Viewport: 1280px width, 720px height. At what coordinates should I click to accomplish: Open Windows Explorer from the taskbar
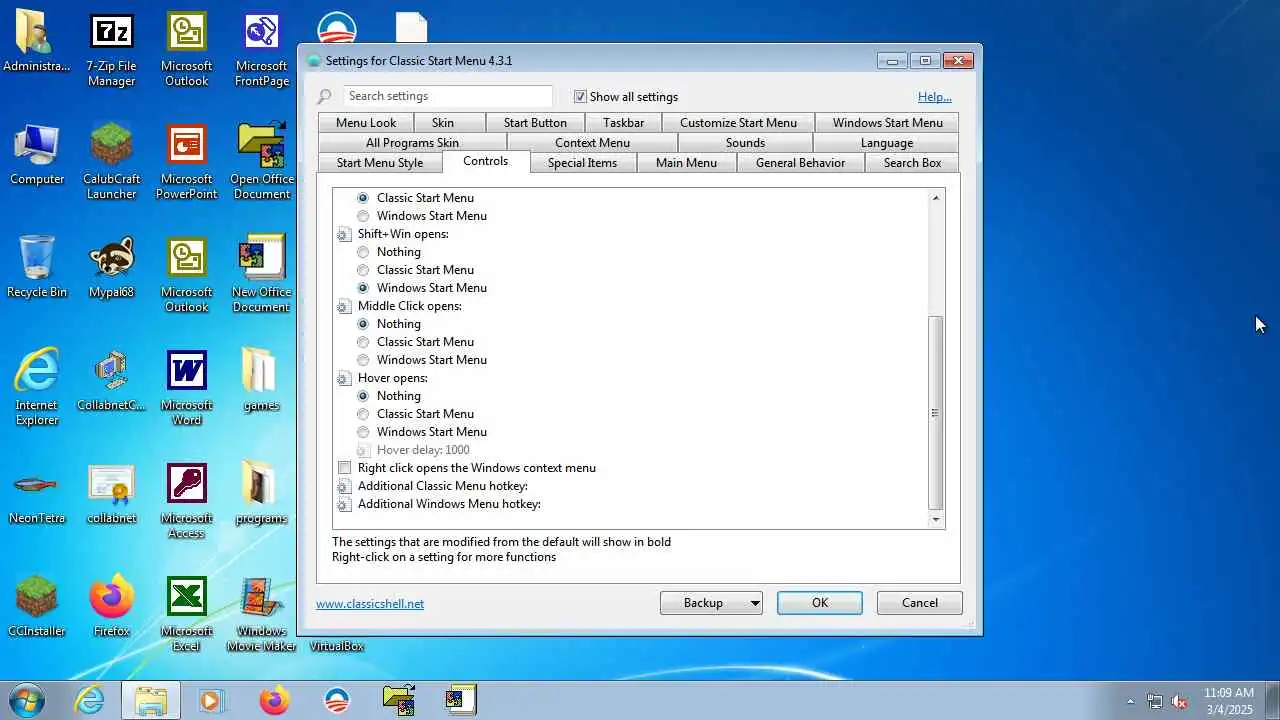(x=151, y=700)
